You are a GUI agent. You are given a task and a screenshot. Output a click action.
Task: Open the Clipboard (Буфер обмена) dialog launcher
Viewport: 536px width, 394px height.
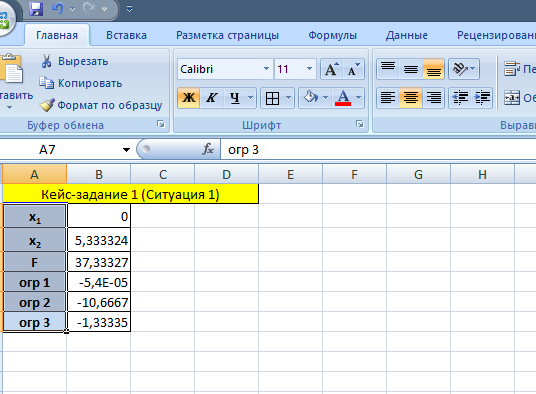(x=161, y=124)
